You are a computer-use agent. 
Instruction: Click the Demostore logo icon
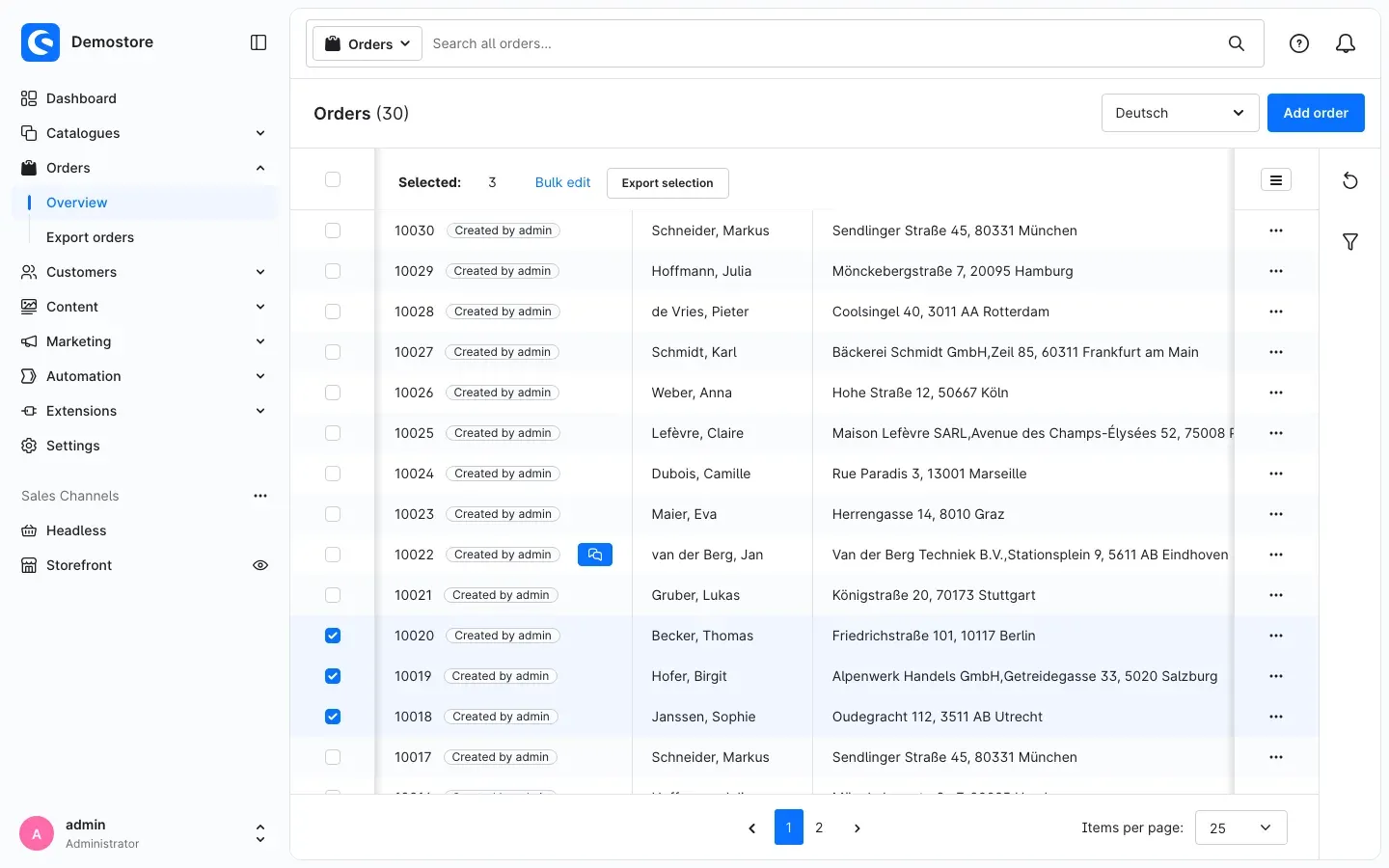pyautogui.click(x=41, y=42)
